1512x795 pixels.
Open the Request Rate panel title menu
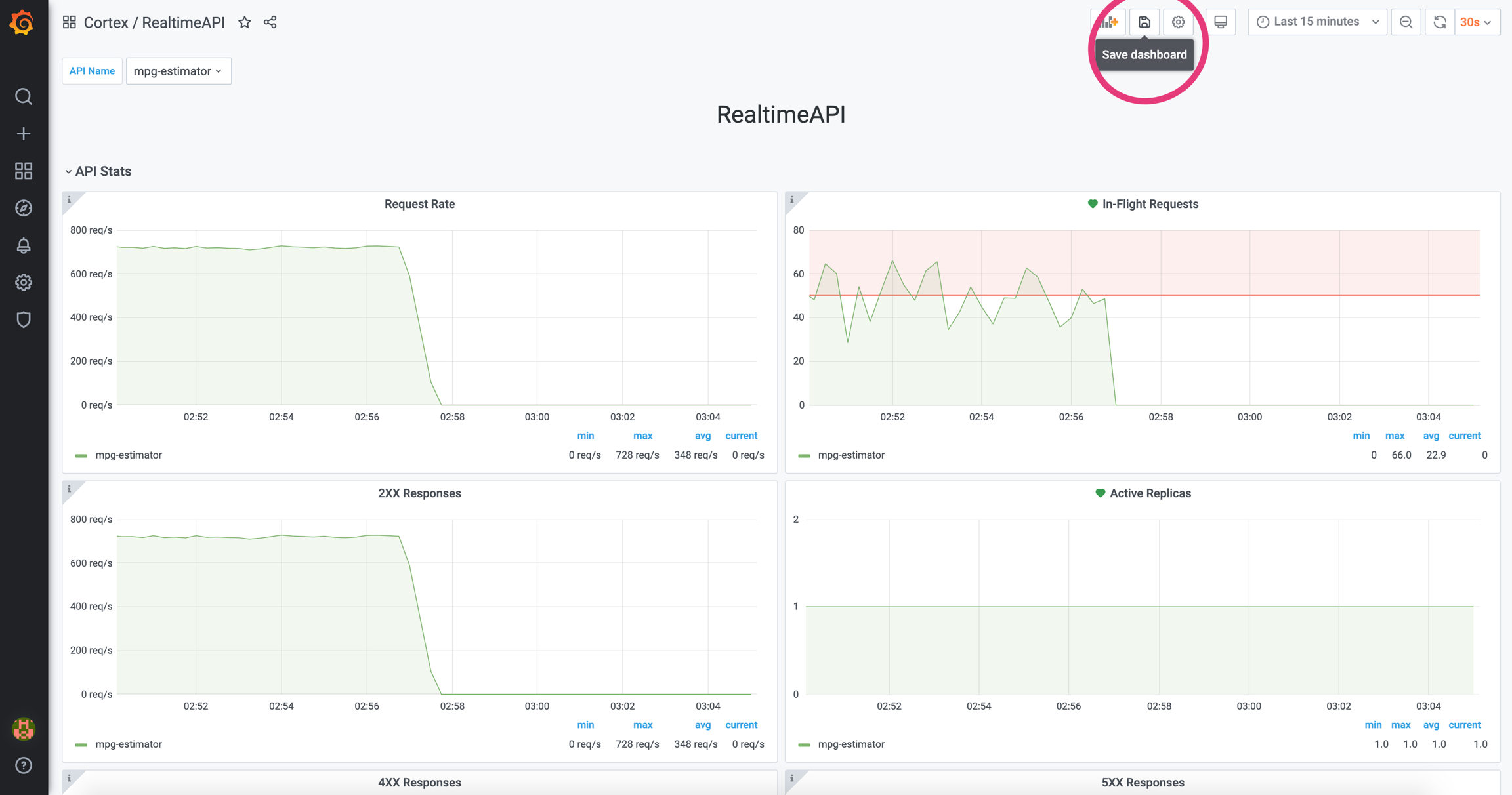[x=419, y=204]
